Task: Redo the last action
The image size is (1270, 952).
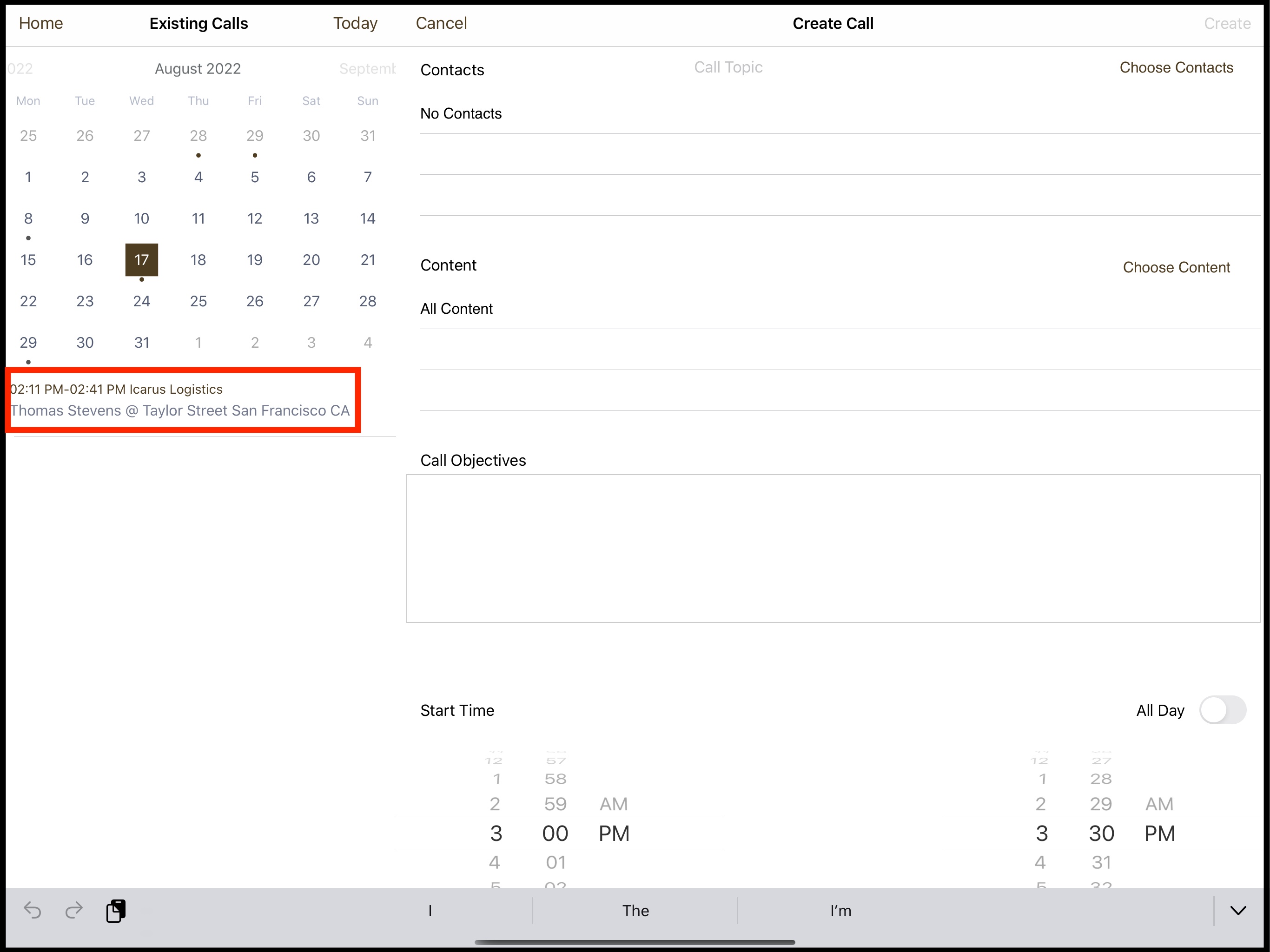Action: click(x=74, y=911)
